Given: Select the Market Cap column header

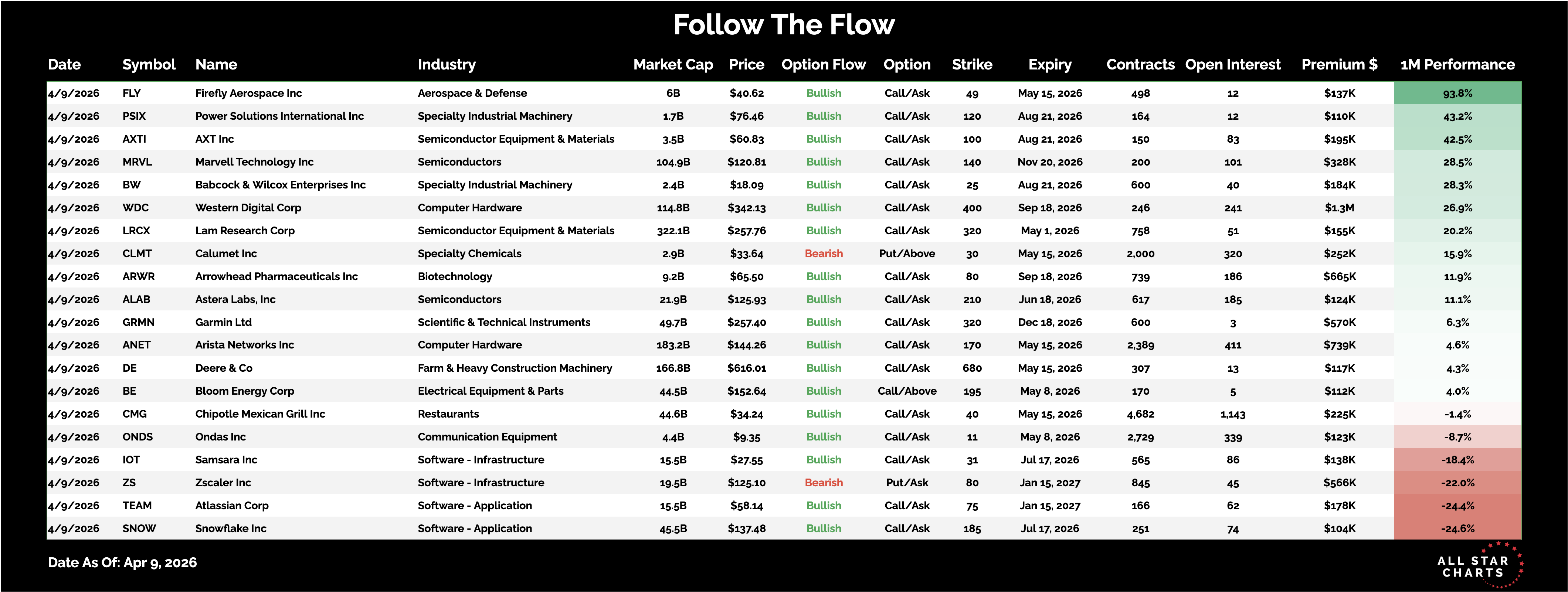Looking at the screenshot, I should (x=673, y=65).
